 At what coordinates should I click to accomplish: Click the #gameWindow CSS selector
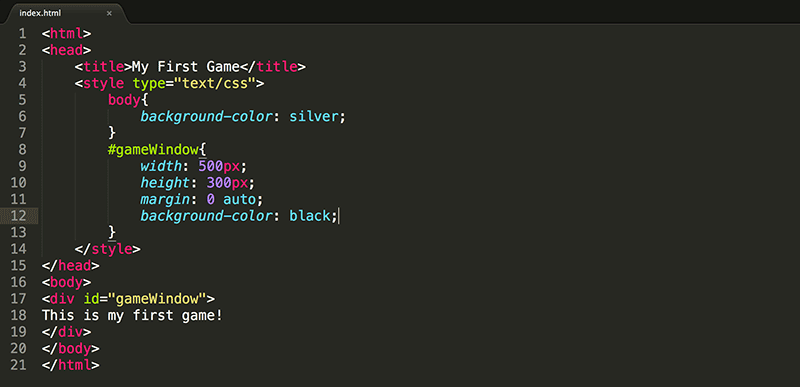coord(153,150)
